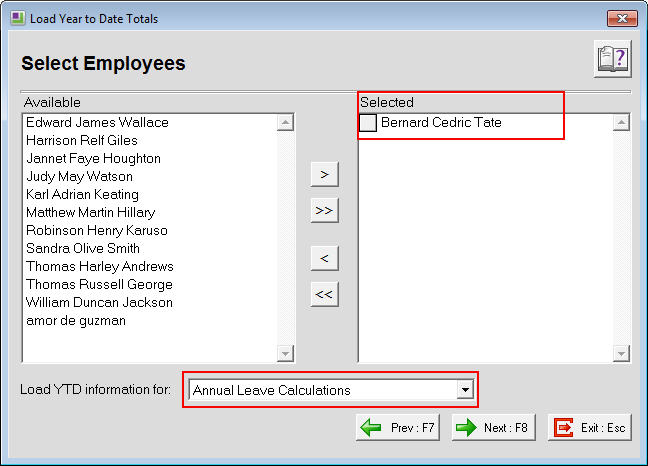Viewport: 648px width, 466px height.
Task: Click Selected list scroll up arrow
Action: click(x=621, y=122)
